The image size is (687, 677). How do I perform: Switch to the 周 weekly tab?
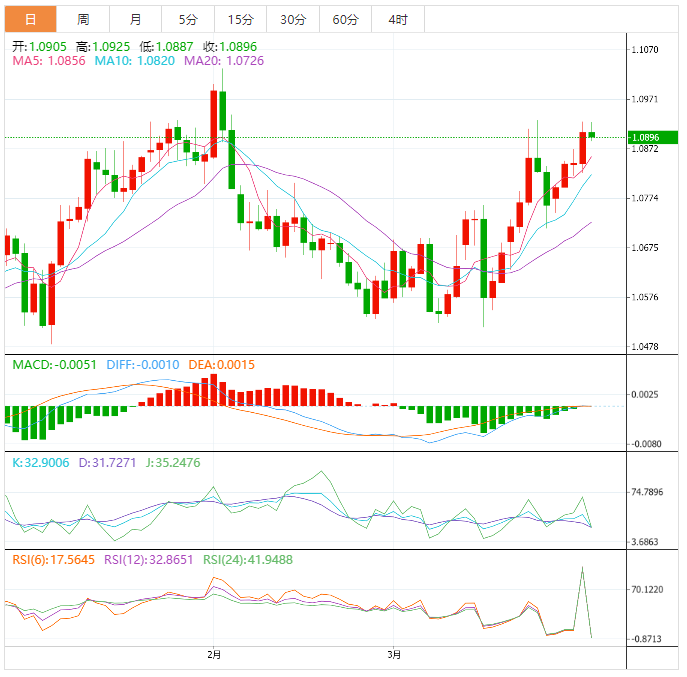tap(83, 19)
